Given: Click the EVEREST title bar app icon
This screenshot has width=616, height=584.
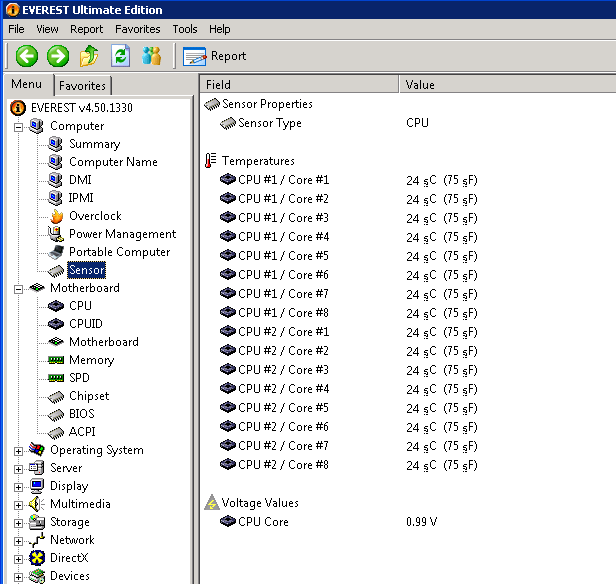Looking at the screenshot, I should 13,9.
